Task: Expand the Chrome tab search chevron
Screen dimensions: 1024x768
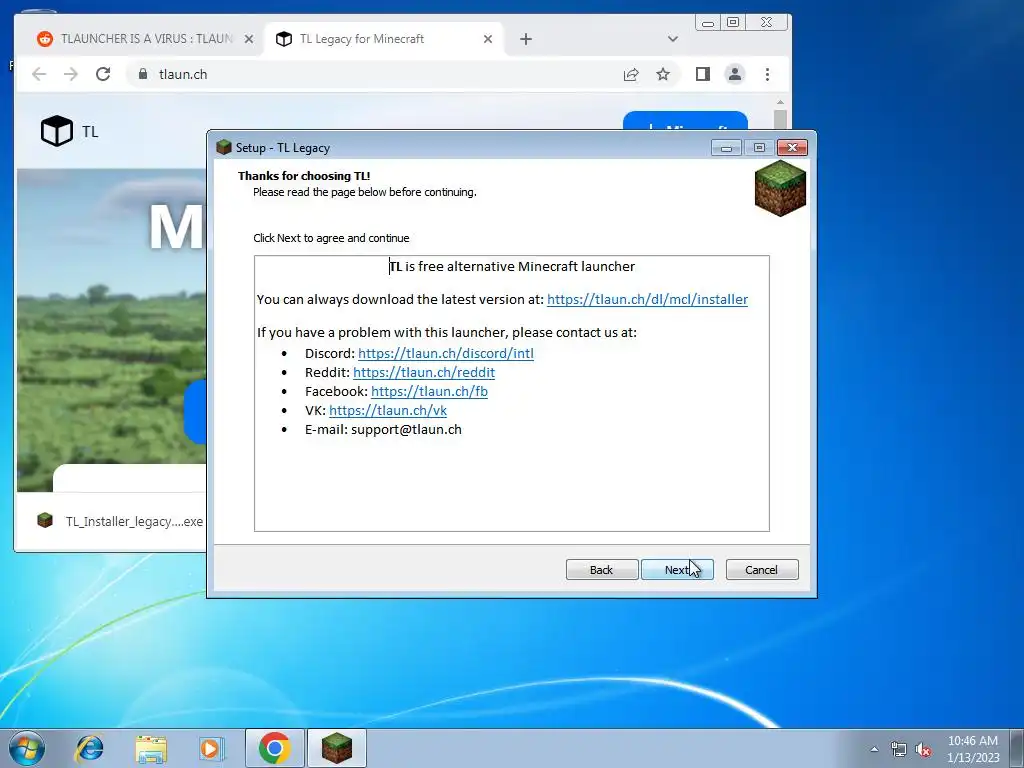Action: [673, 39]
